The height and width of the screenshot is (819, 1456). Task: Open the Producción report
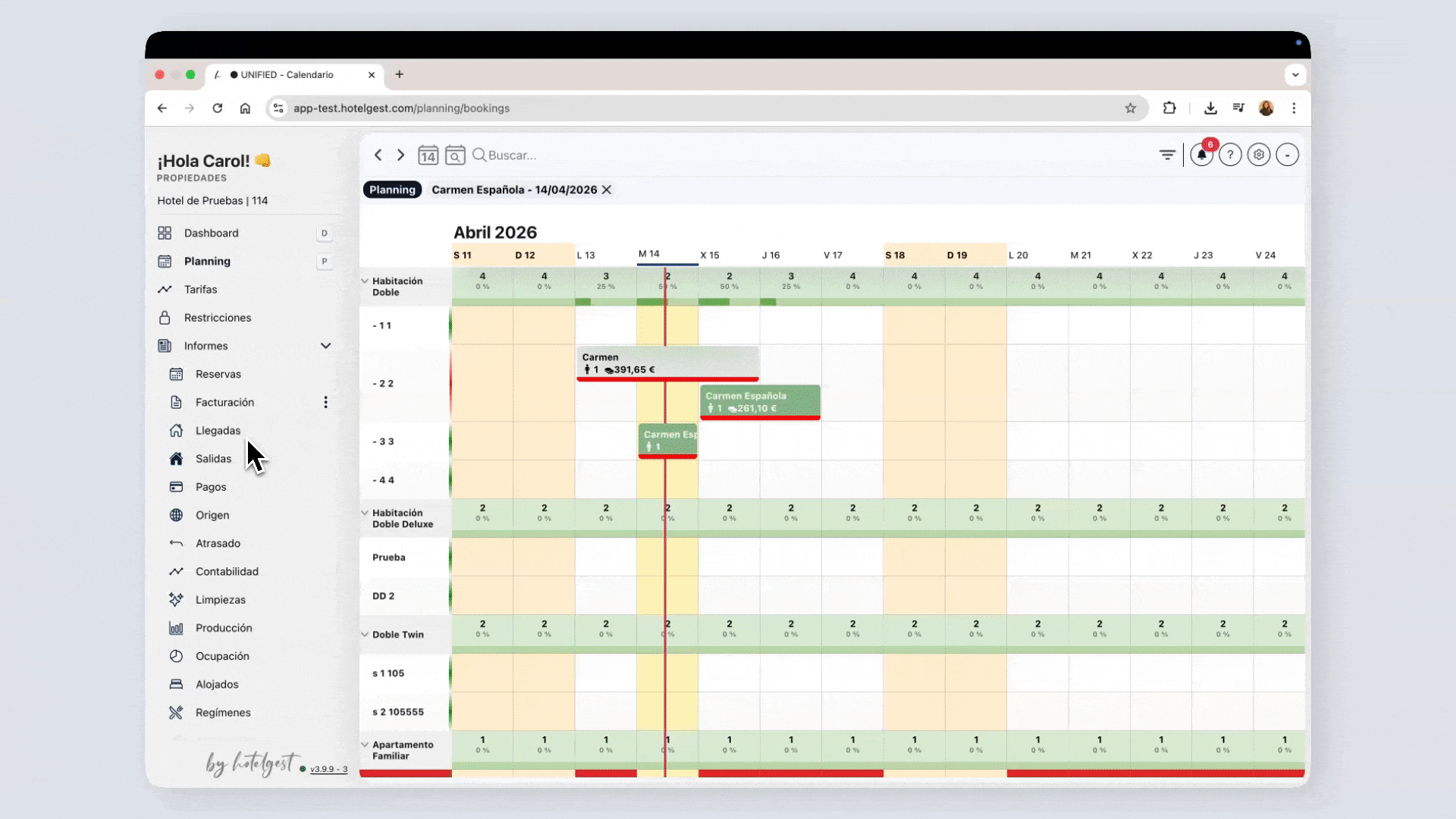pyautogui.click(x=224, y=628)
